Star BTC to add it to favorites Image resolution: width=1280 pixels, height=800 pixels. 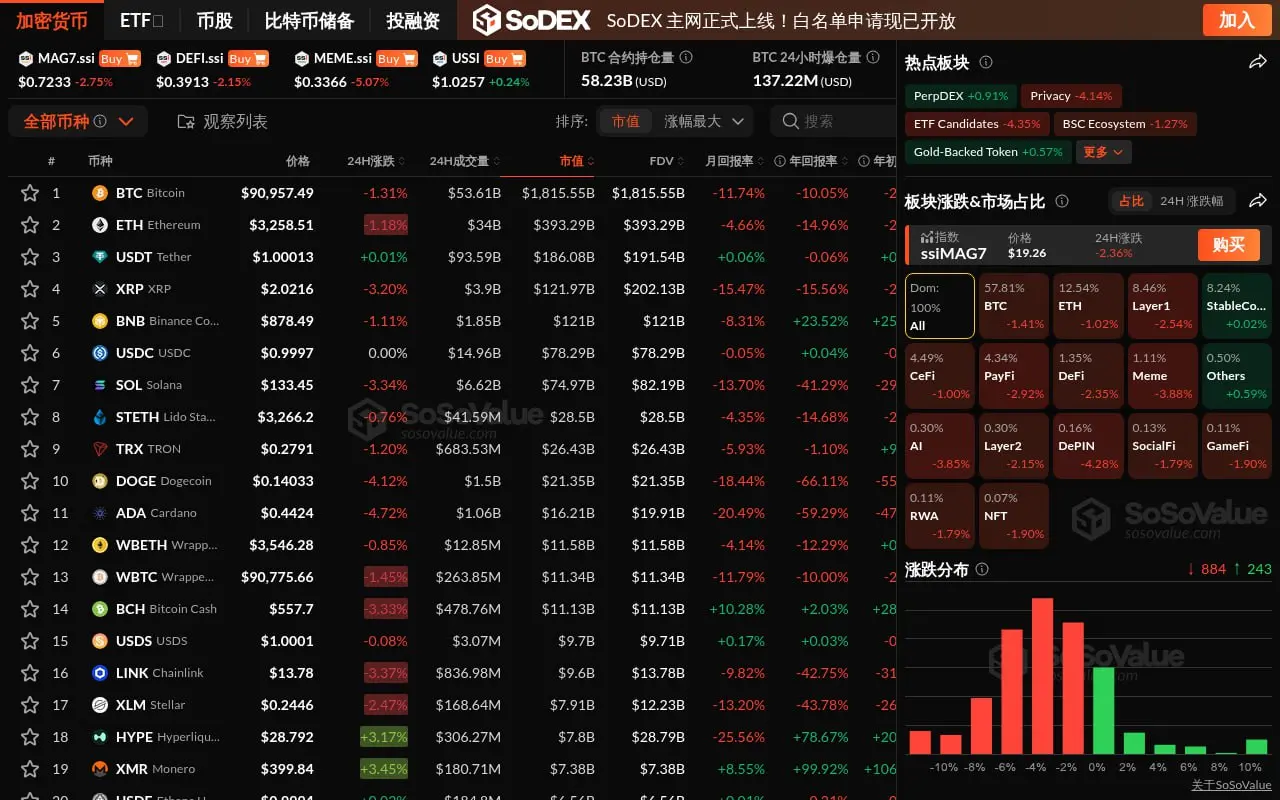pos(30,192)
